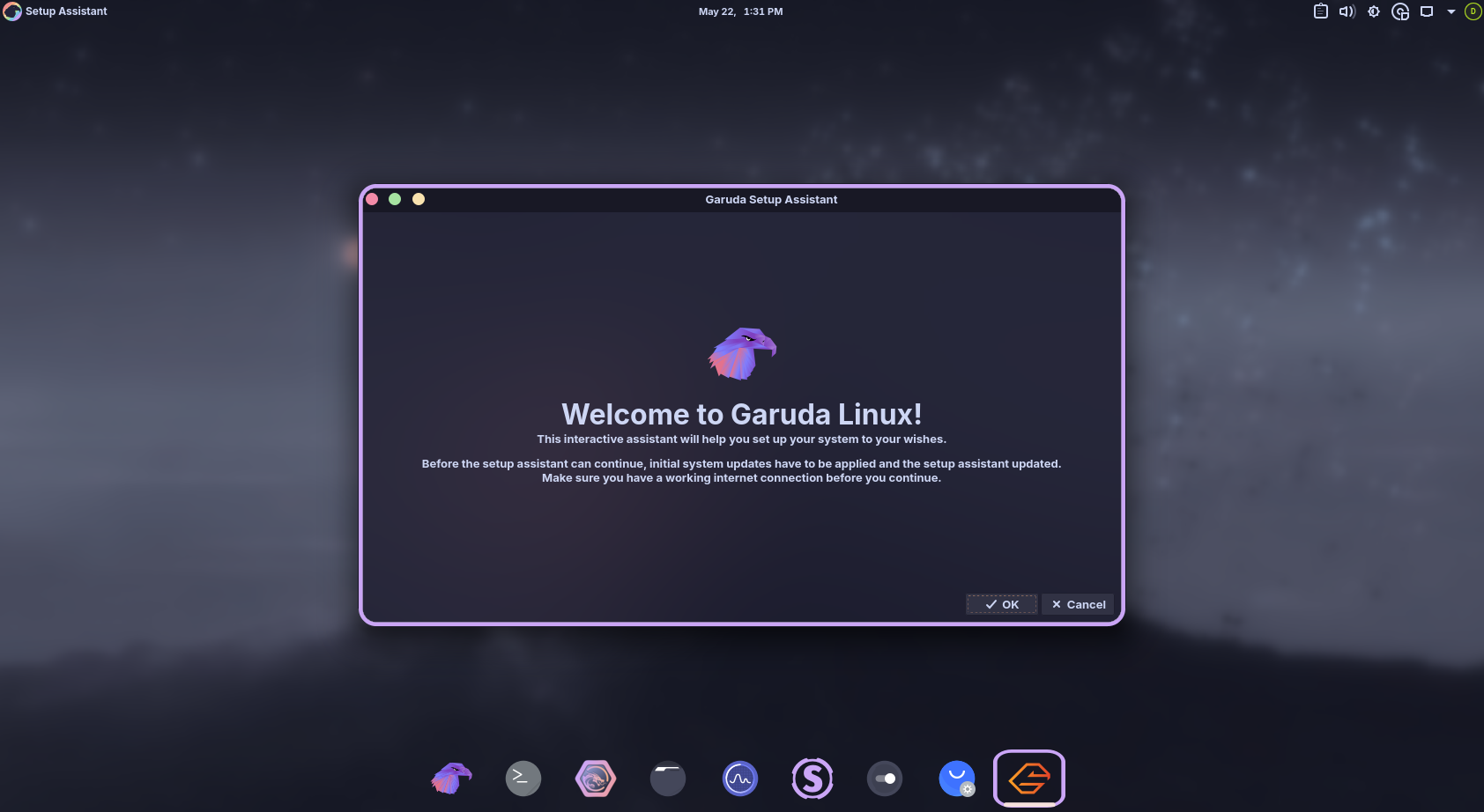This screenshot has height=812, width=1484.
Task: Open the brightness tray icon
Action: [x=1374, y=11]
